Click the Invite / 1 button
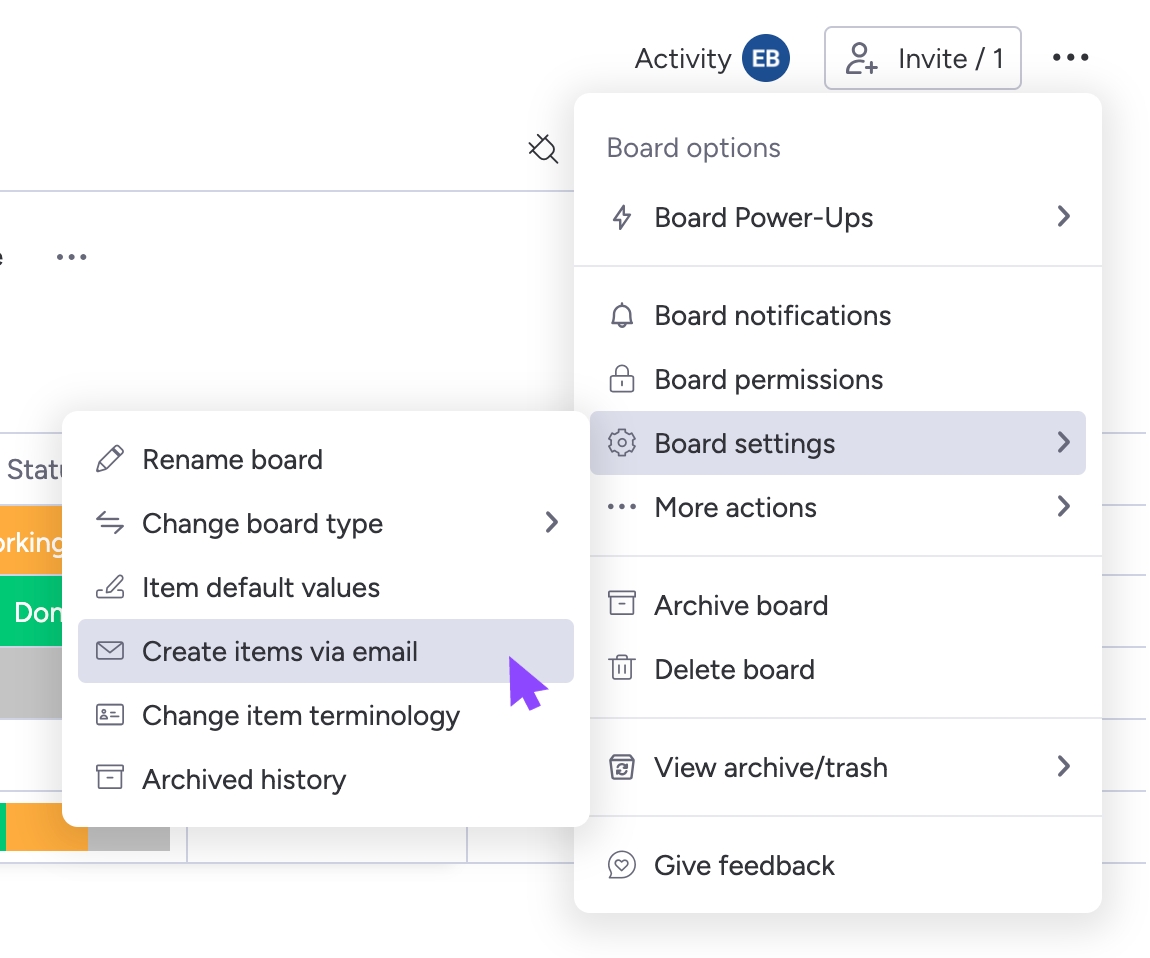The height and width of the screenshot is (958, 1150). (x=922, y=57)
